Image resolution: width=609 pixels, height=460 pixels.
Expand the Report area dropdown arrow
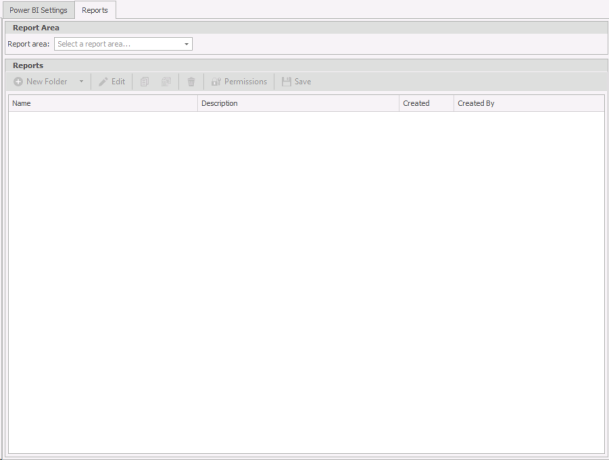tap(186, 44)
